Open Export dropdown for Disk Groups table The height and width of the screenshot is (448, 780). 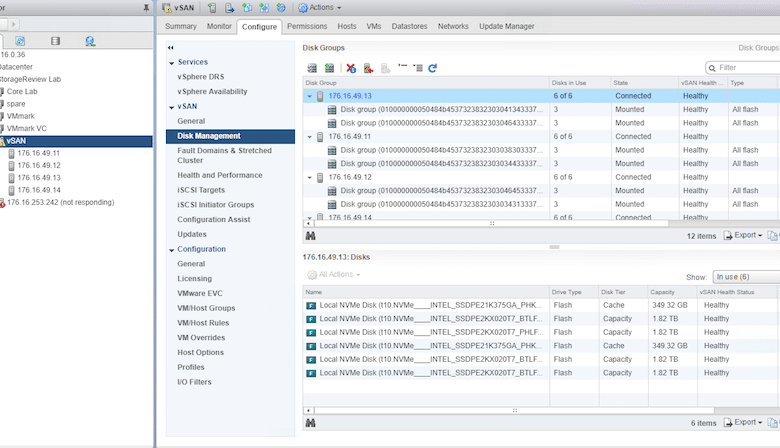coord(743,235)
